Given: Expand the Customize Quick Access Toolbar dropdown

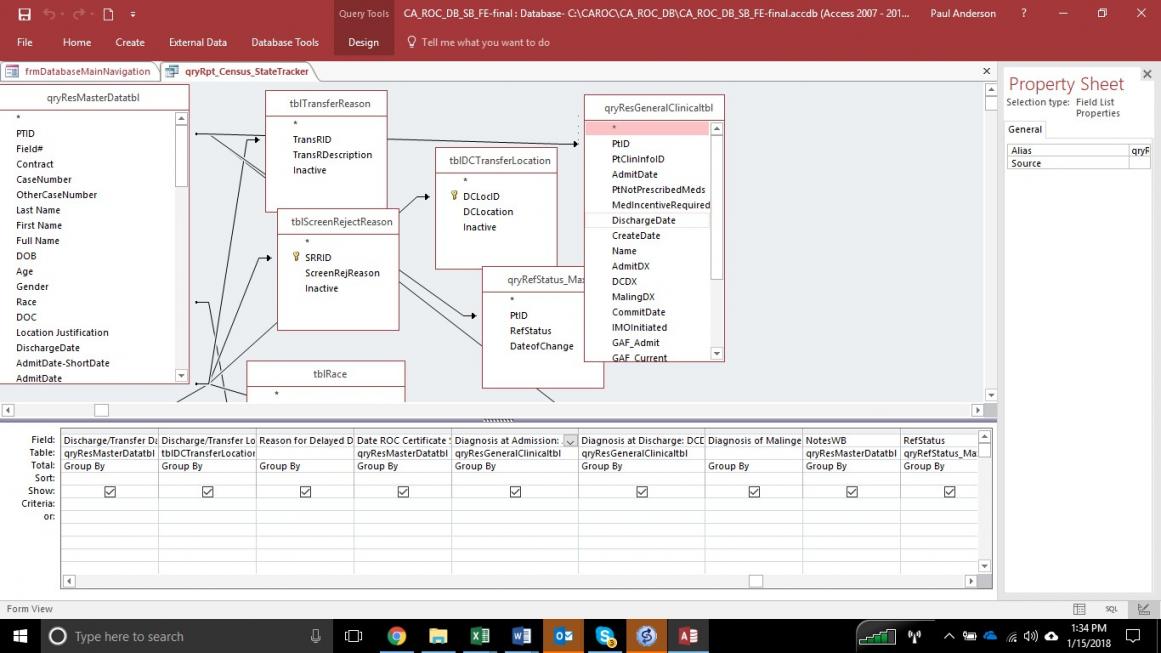Looking at the screenshot, I should (133, 14).
